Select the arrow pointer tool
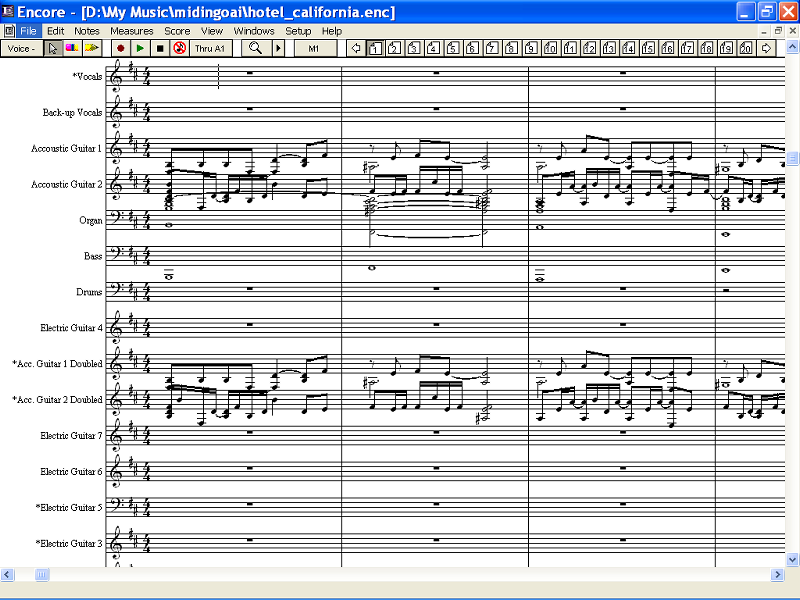The width and height of the screenshot is (800, 600). pos(53,48)
